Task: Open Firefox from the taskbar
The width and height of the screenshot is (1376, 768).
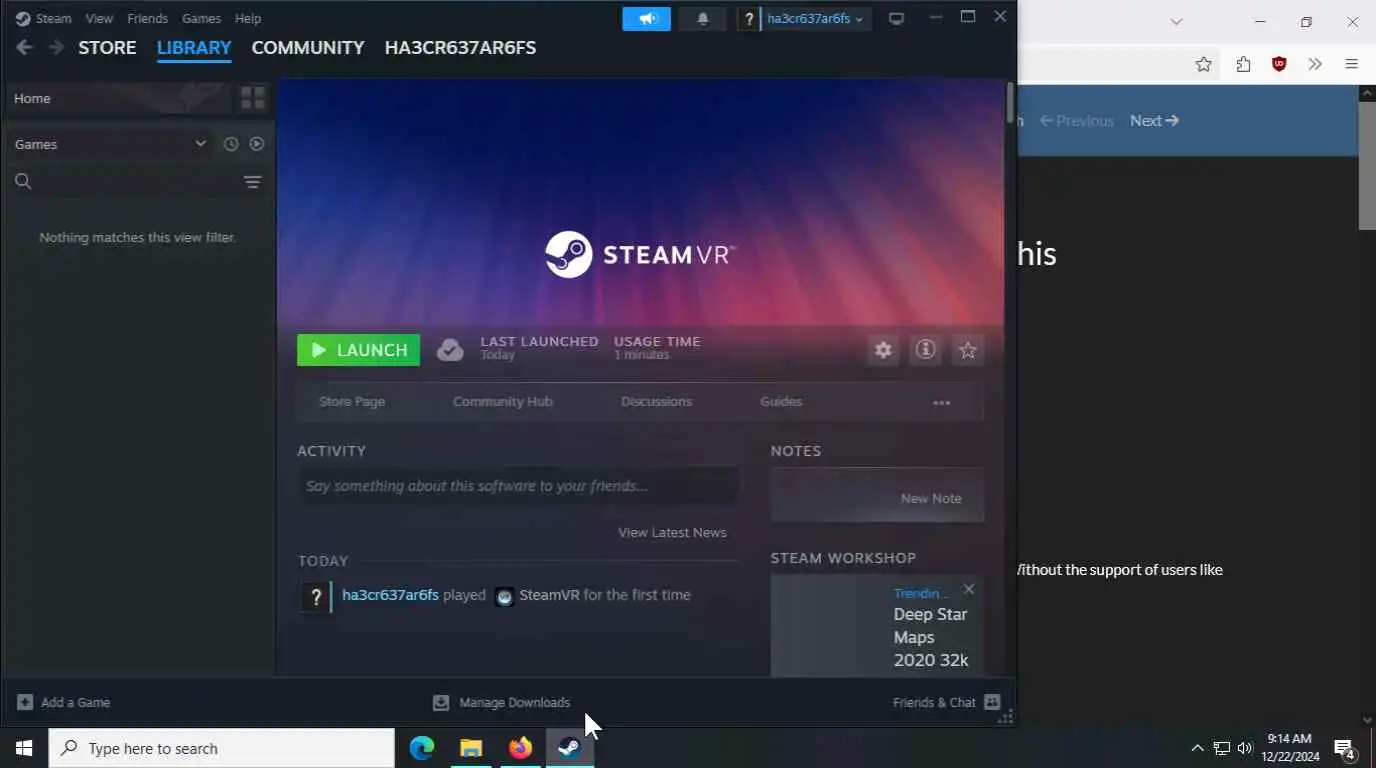Action: [x=520, y=748]
